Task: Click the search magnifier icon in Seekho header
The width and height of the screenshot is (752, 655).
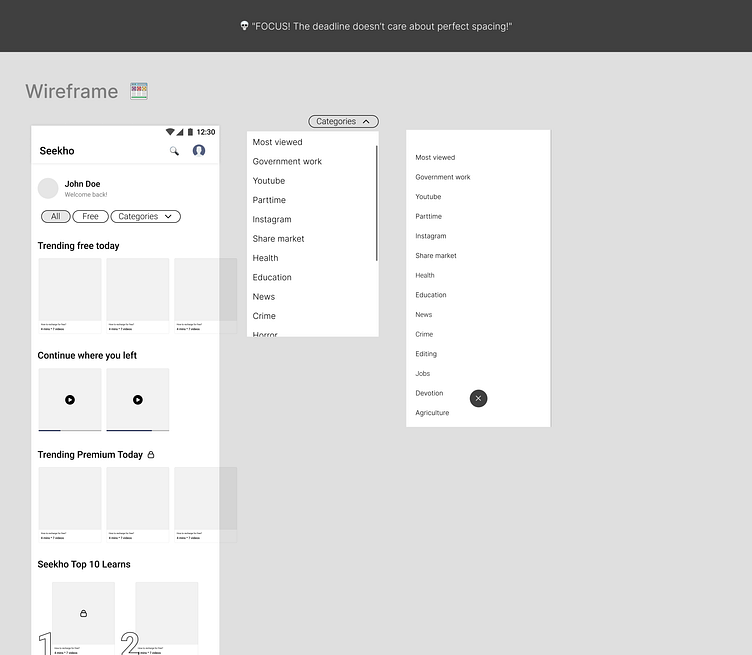Action: [174, 151]
